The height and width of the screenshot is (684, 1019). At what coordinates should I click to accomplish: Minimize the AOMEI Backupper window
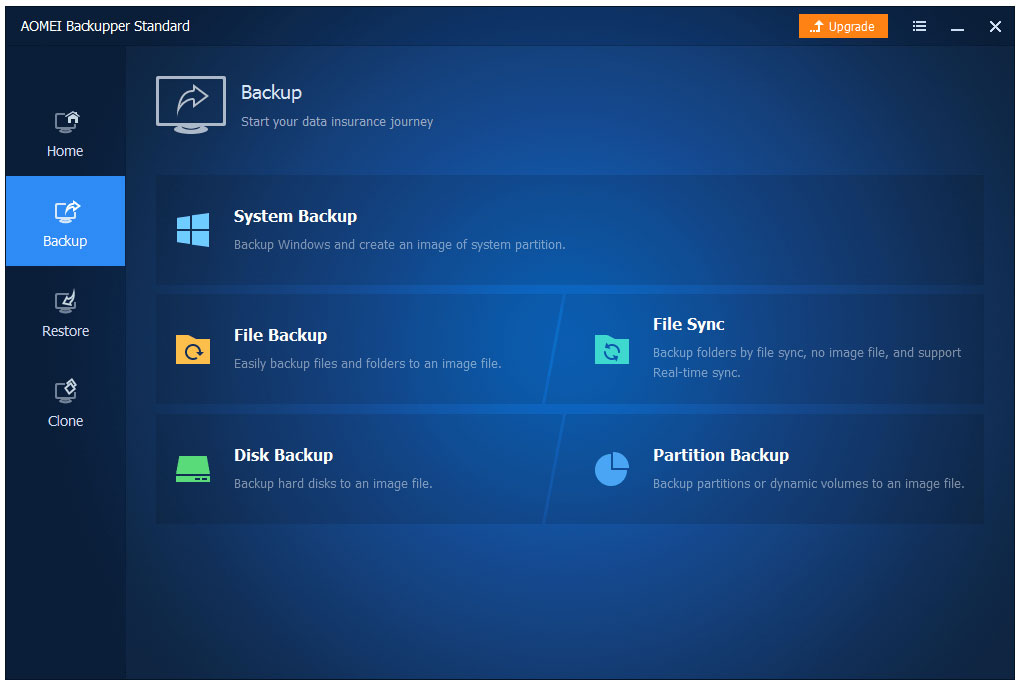pos(957,27)
